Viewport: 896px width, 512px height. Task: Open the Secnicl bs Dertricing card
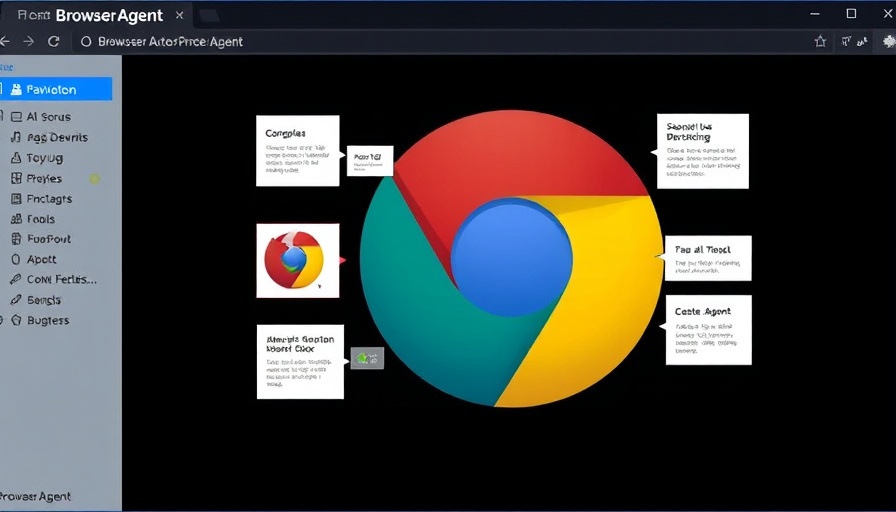point(703,151)
